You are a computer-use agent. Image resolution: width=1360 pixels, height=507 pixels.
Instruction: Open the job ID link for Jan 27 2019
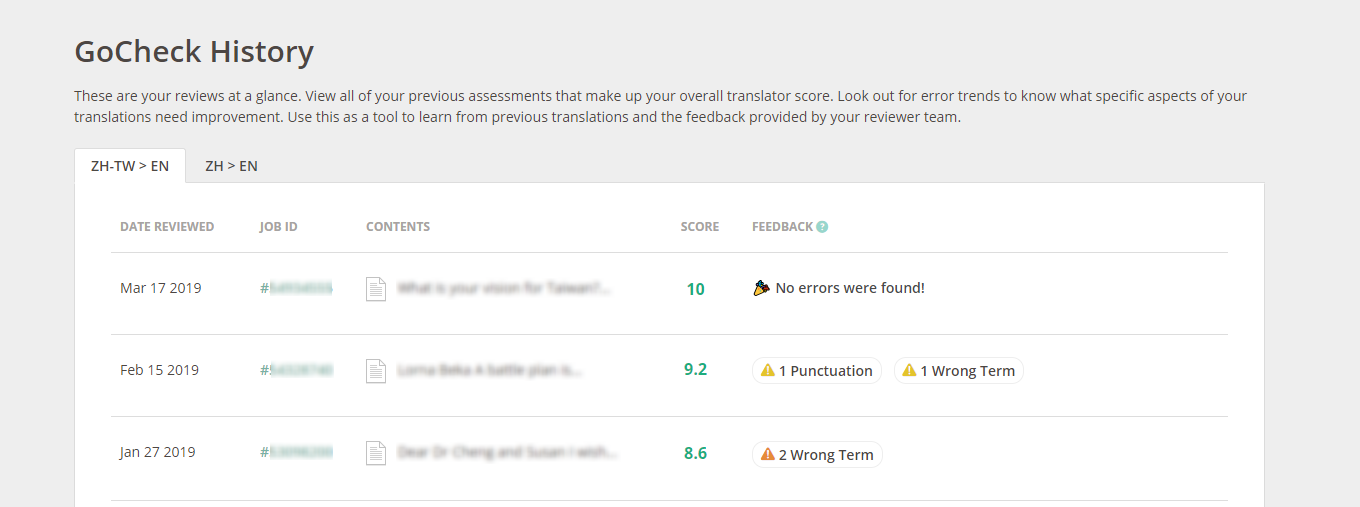pyautogui.click(x=296, y=452)
